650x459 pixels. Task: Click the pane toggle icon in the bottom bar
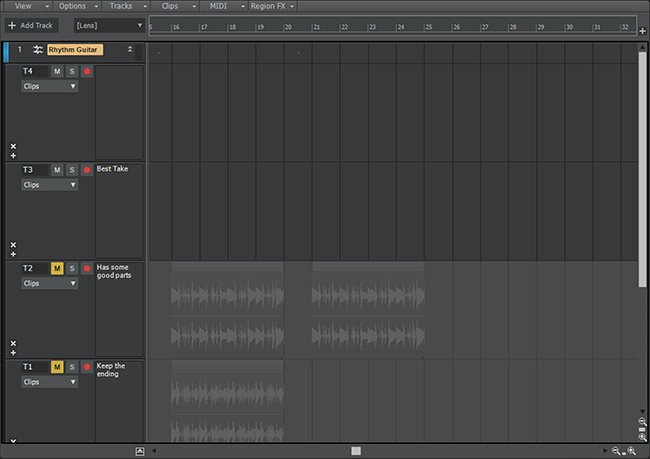pos(140,451)
